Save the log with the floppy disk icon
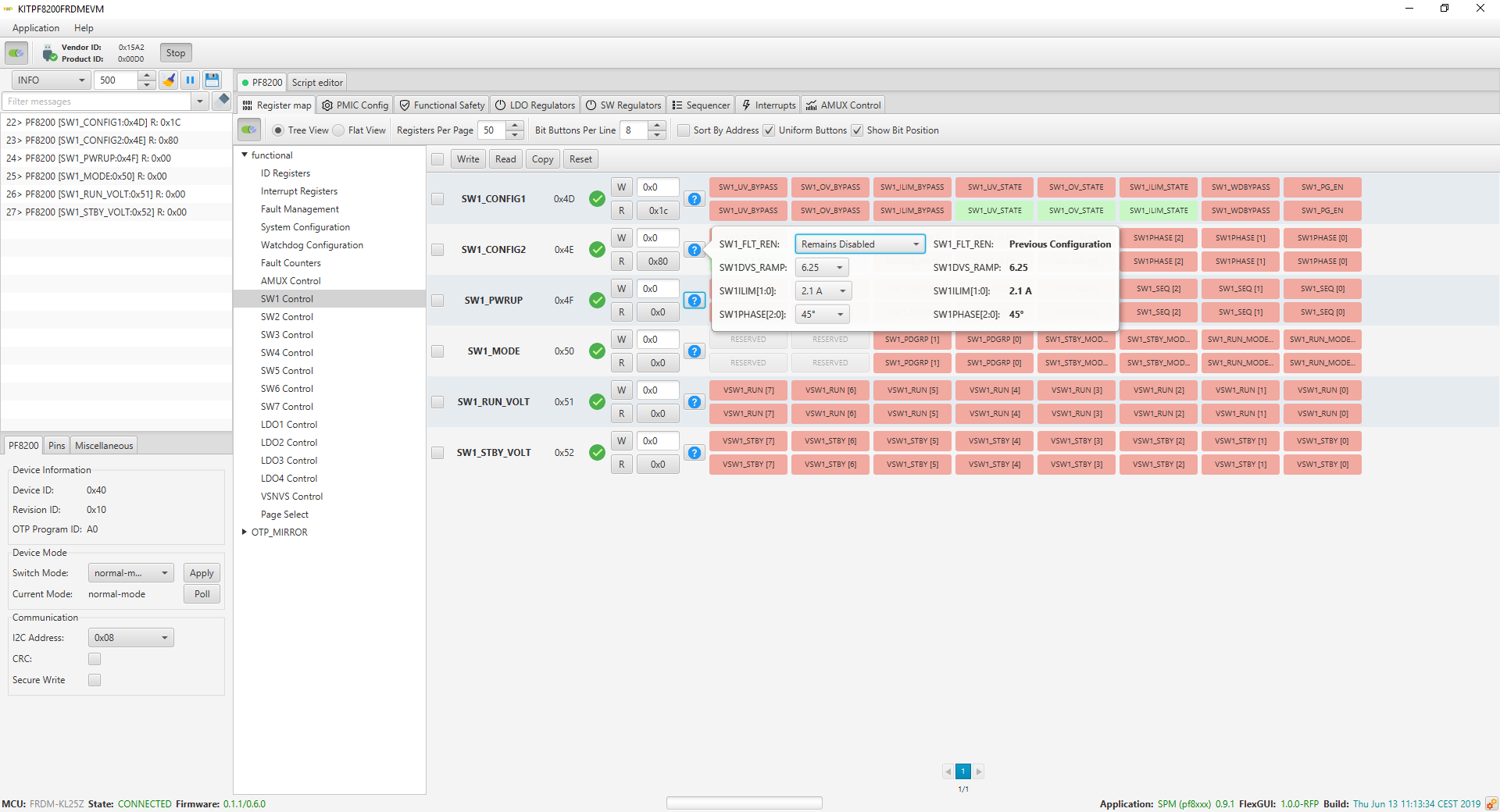The width and height of the screenshot is (1500, 812). pos(212,80)
